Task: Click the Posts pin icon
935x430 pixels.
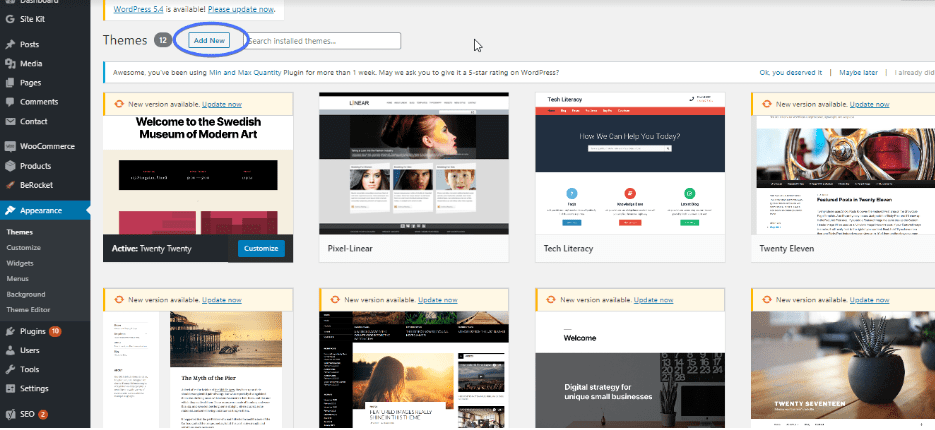Action: point(10,45)
